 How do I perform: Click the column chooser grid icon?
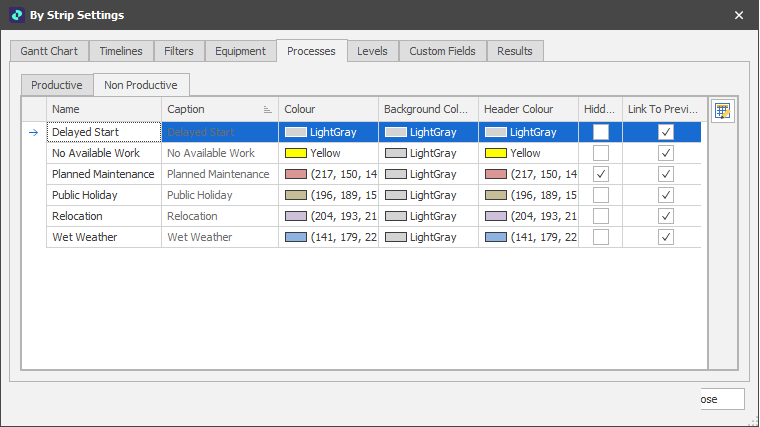click(x=722, y=111)
